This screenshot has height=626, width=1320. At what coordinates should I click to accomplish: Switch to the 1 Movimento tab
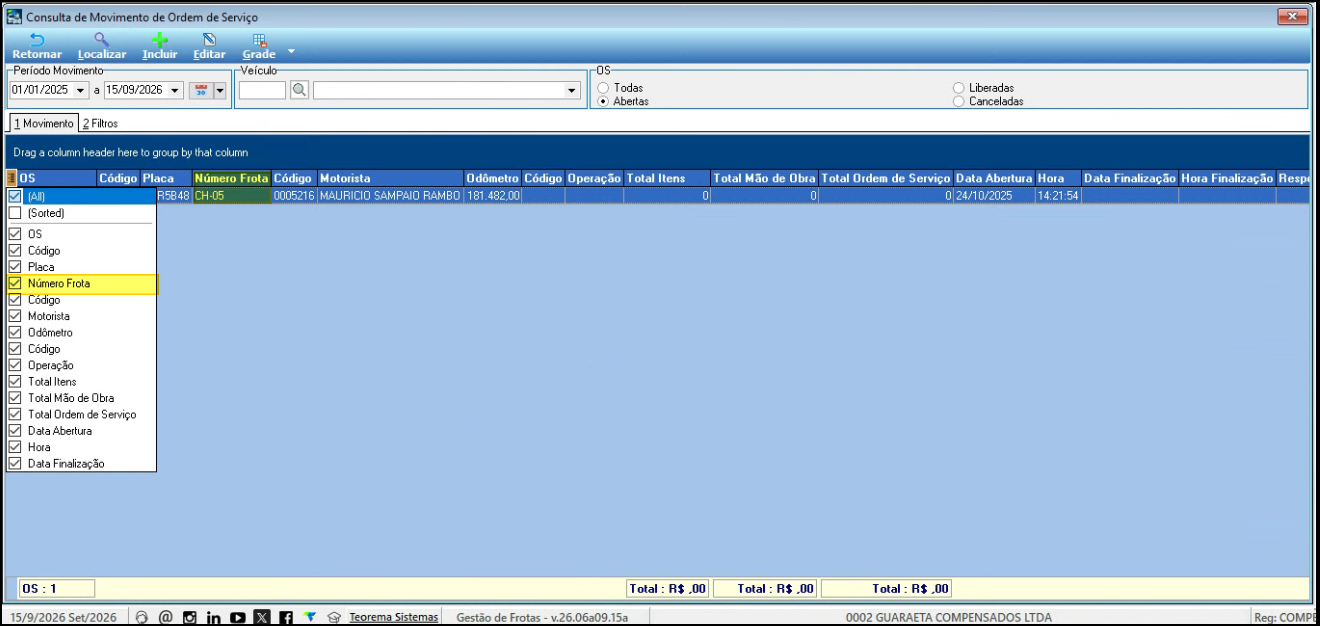coord(43,123)
